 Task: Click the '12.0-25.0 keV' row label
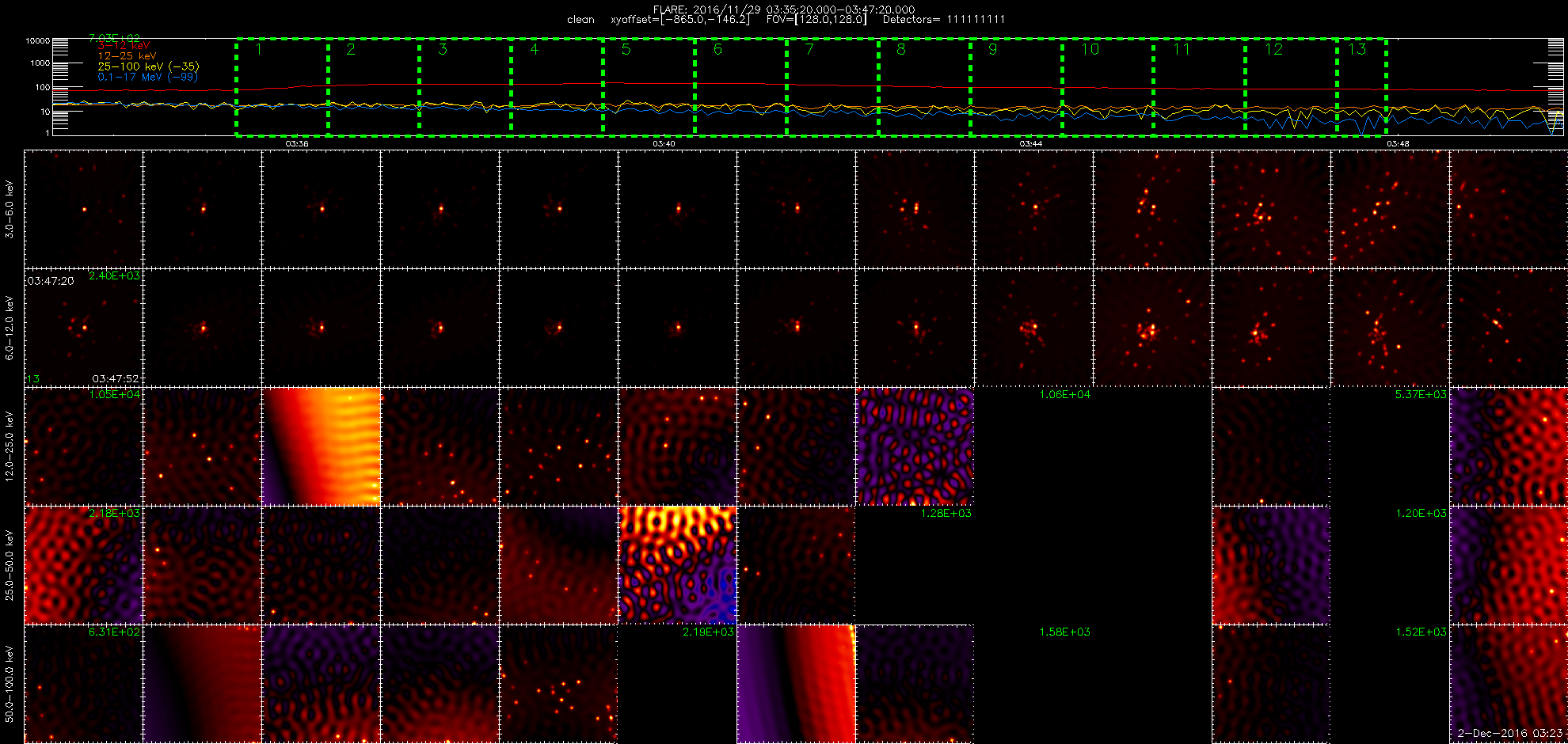10,446
